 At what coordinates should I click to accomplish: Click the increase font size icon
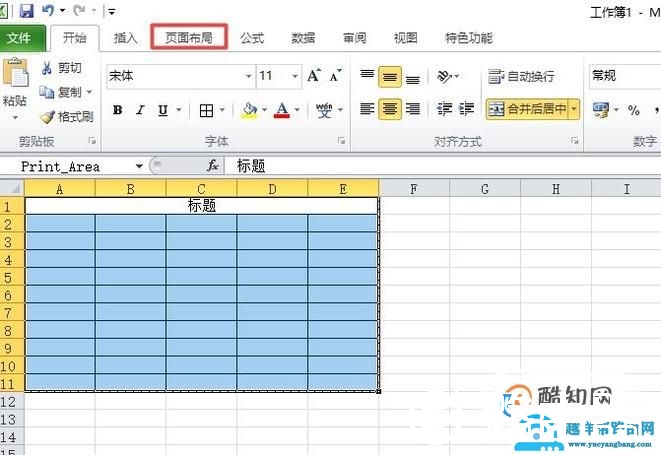point(314,76)
